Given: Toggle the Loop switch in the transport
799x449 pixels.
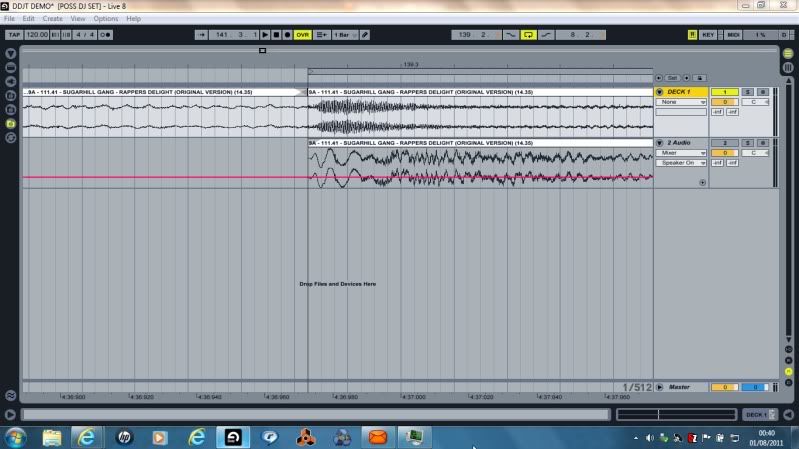Looking at the screenshot, I should pyautogui.click(x=528, y=34).
